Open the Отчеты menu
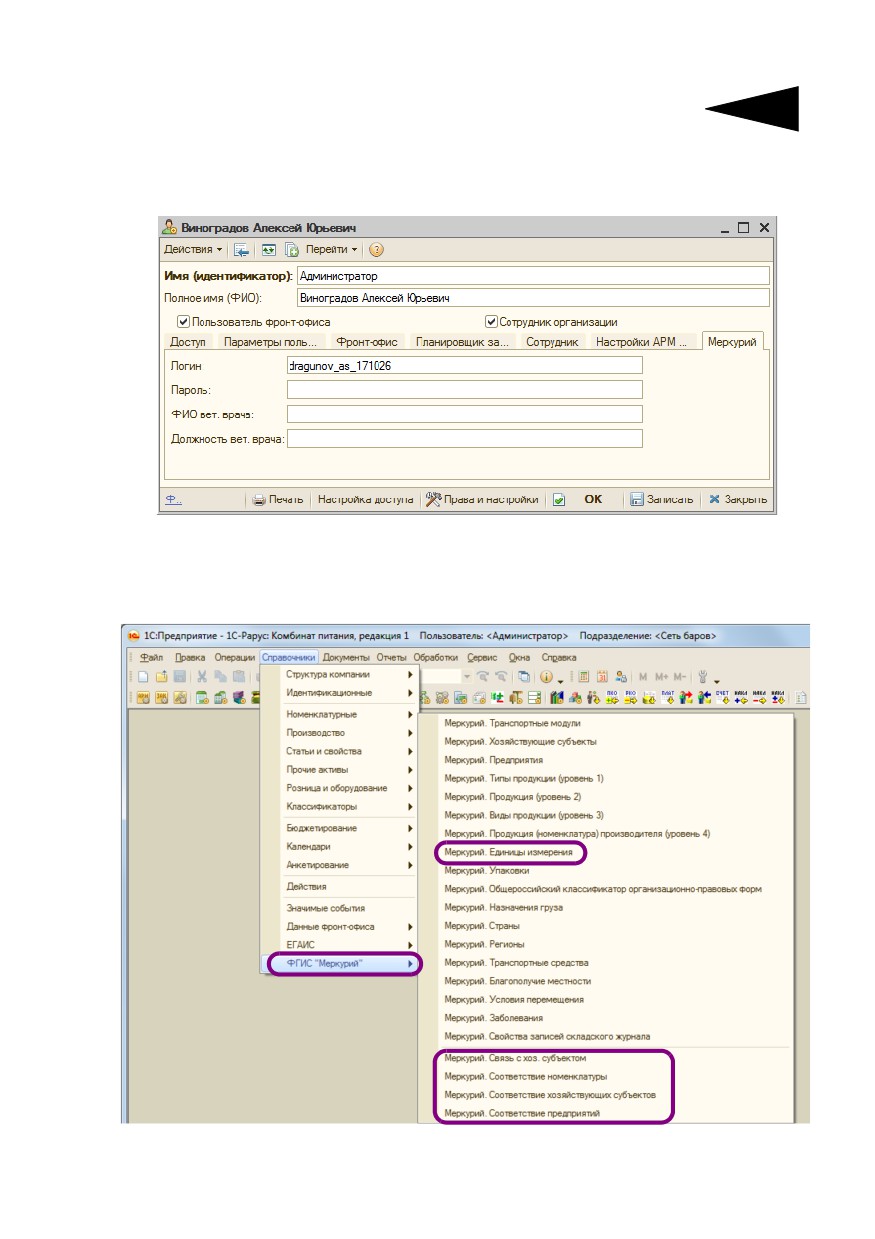The image size is (875, 1239). click(x=391, y=657)
